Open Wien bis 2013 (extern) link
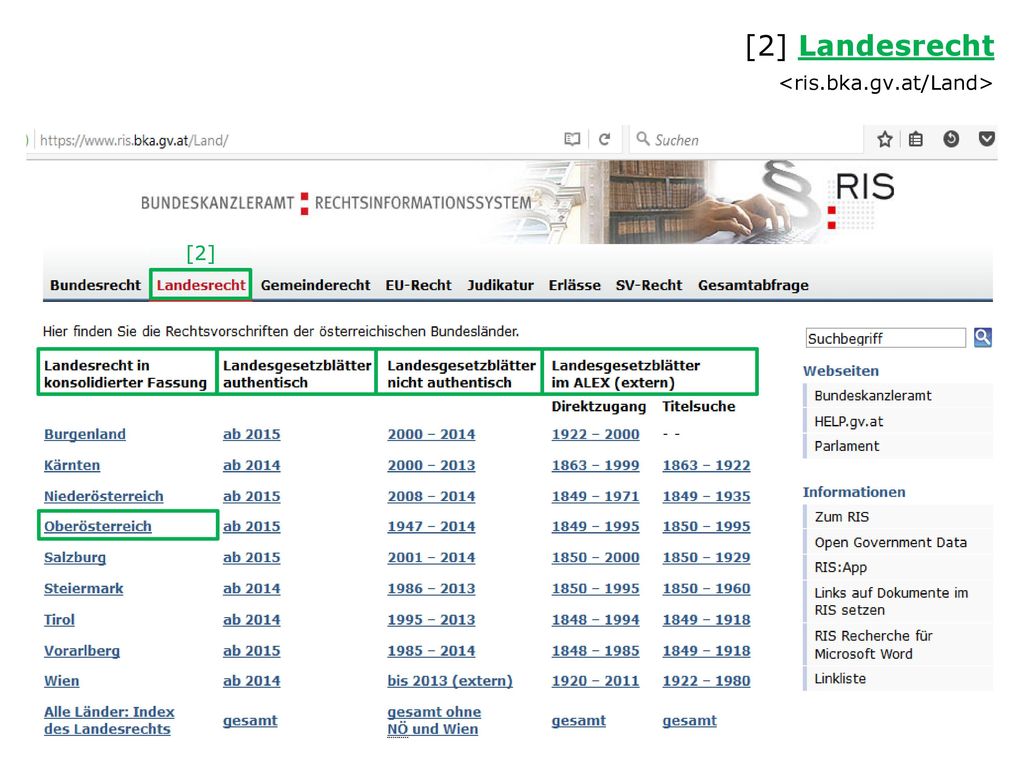This screenshot has width=1024, height=768. click(x=450, y=681)
